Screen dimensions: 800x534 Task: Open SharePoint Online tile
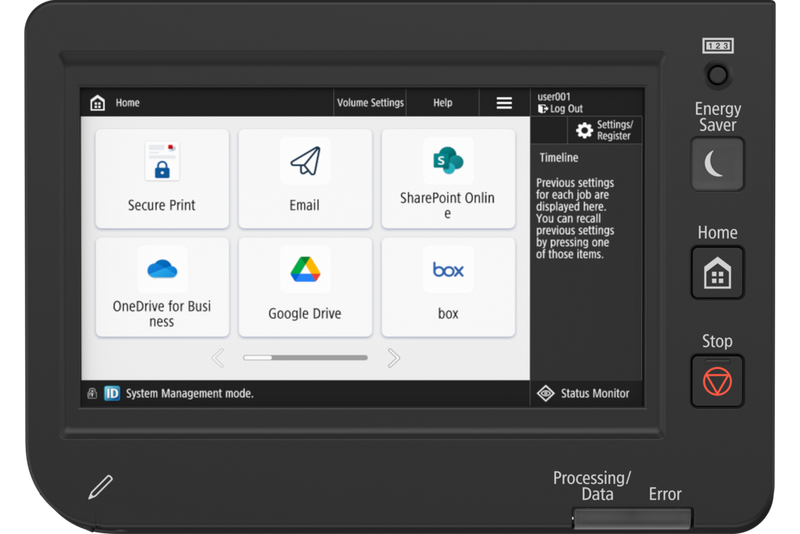pyautogui.click(x=448, y=178)
